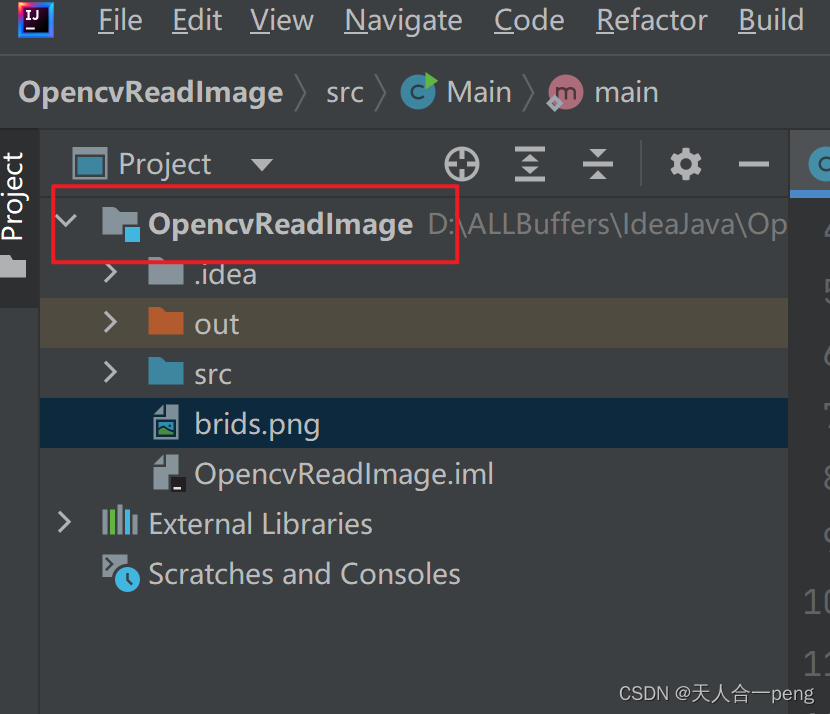Open the Project view mode dropdown
This screenshot has height=714, width=830.
pos(260,164)
